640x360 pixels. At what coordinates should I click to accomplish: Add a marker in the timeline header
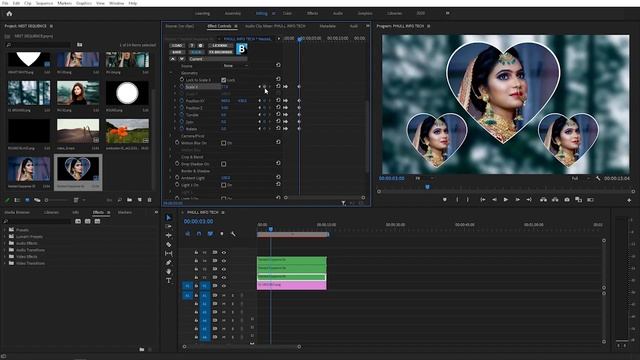pyautogui.click(x=222, y=234)
